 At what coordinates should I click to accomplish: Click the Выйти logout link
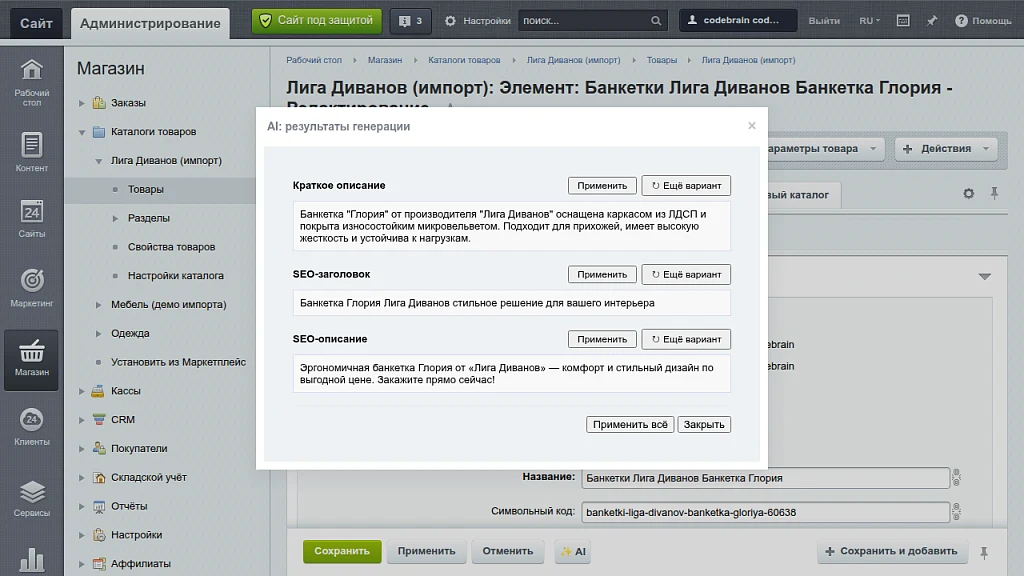tap(824, 21)
